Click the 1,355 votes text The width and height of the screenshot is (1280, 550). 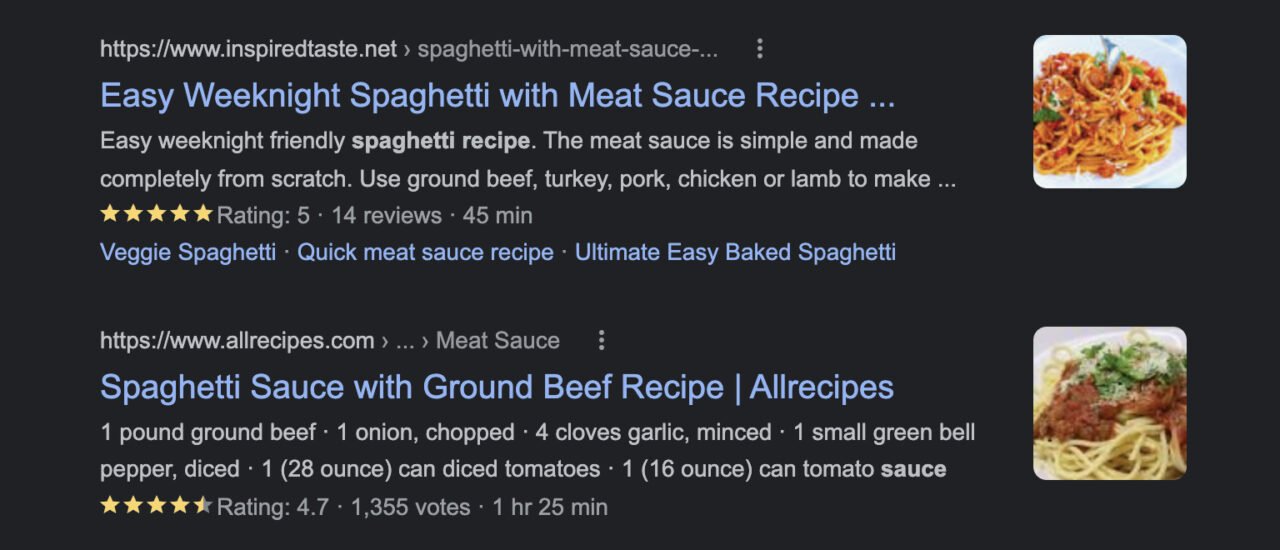click(x=410, y=507)
